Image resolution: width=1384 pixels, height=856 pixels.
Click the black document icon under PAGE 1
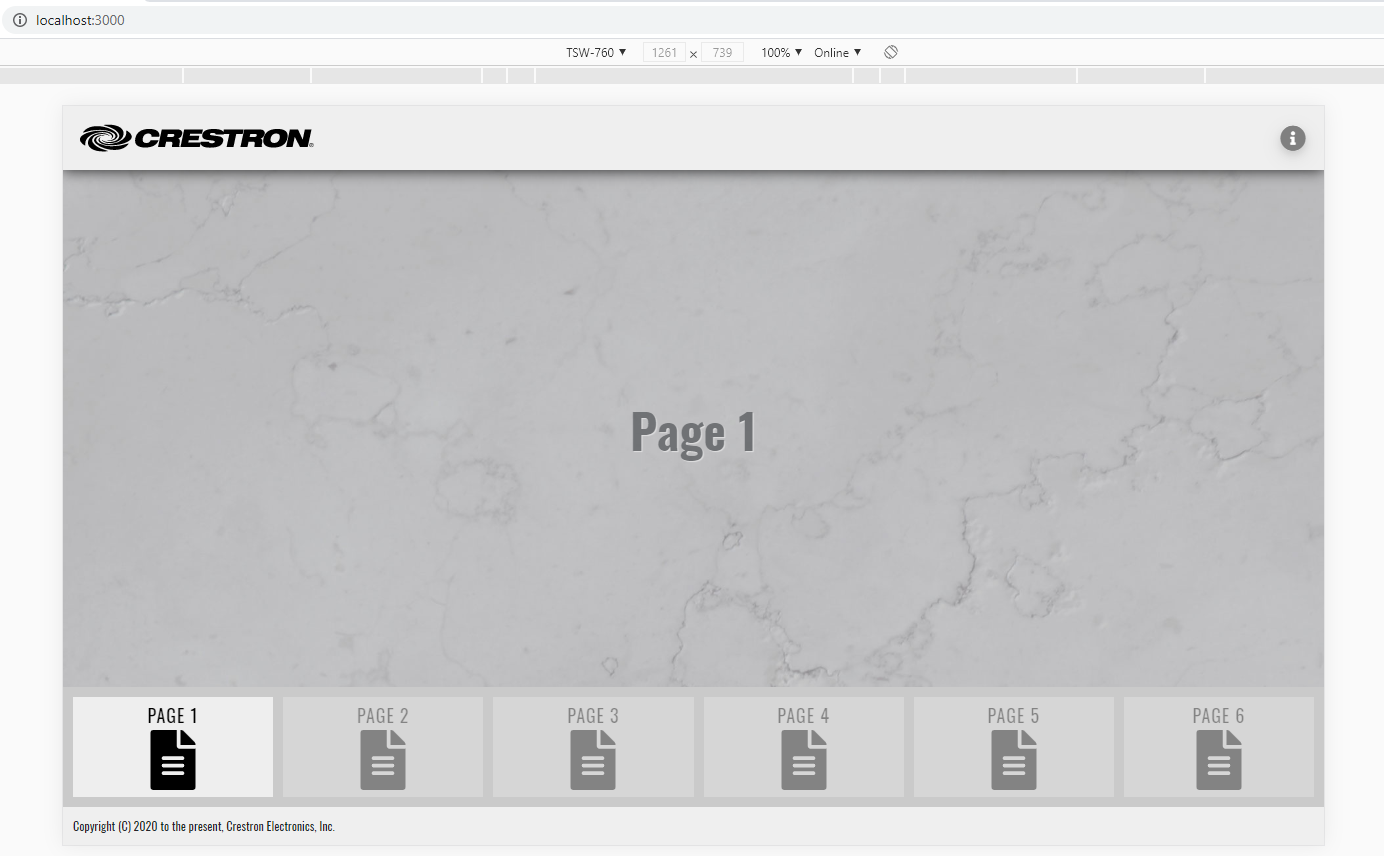(x=173, y=760)
